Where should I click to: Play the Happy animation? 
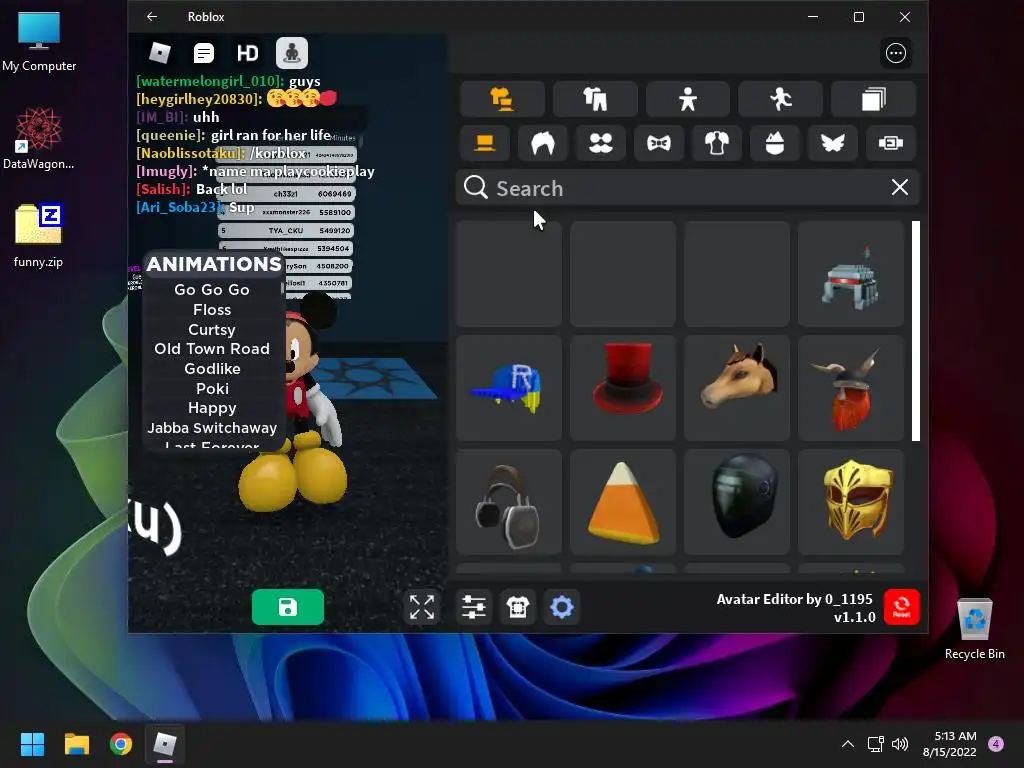coord(212,408)
